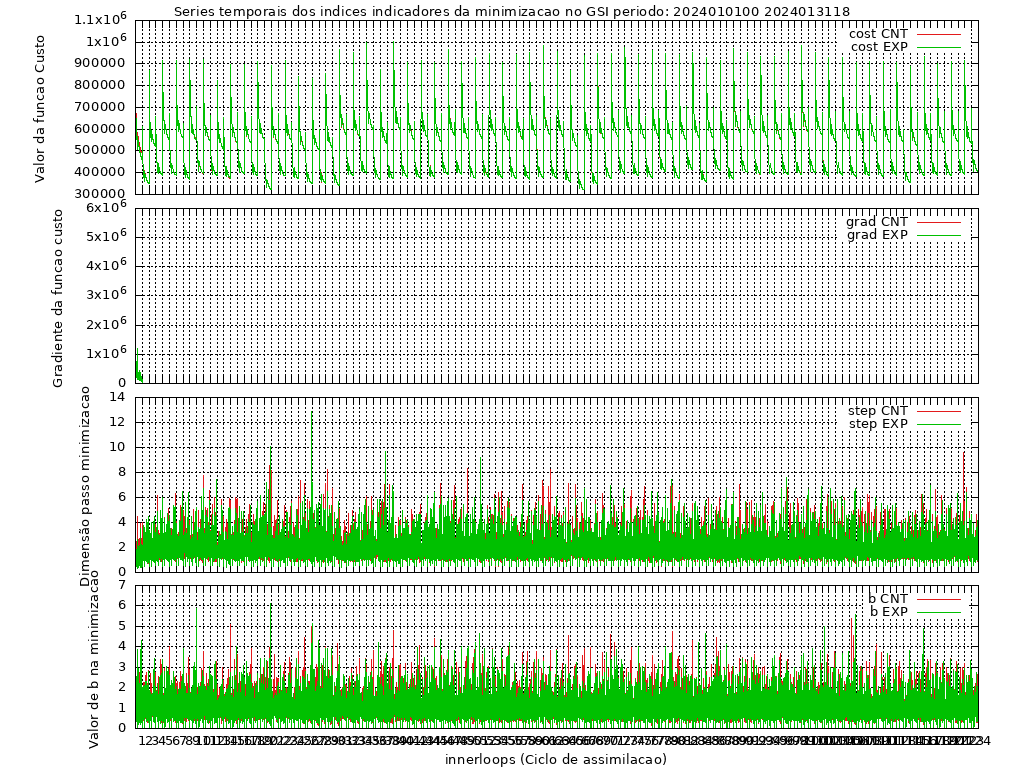Select the 6x10^6 tick on the gradient axis
Viewport: 1024px width, 768px height.
pos(106,206)
